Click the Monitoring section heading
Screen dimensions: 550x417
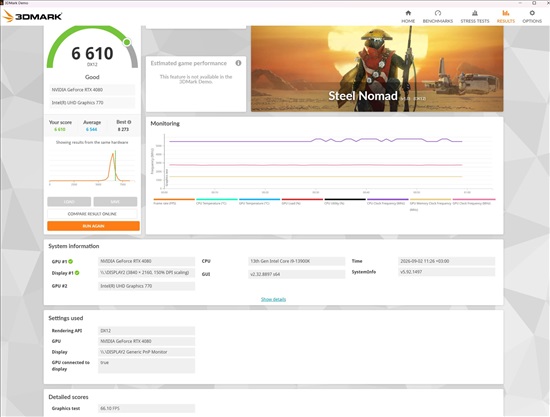[x=165, y=123]
